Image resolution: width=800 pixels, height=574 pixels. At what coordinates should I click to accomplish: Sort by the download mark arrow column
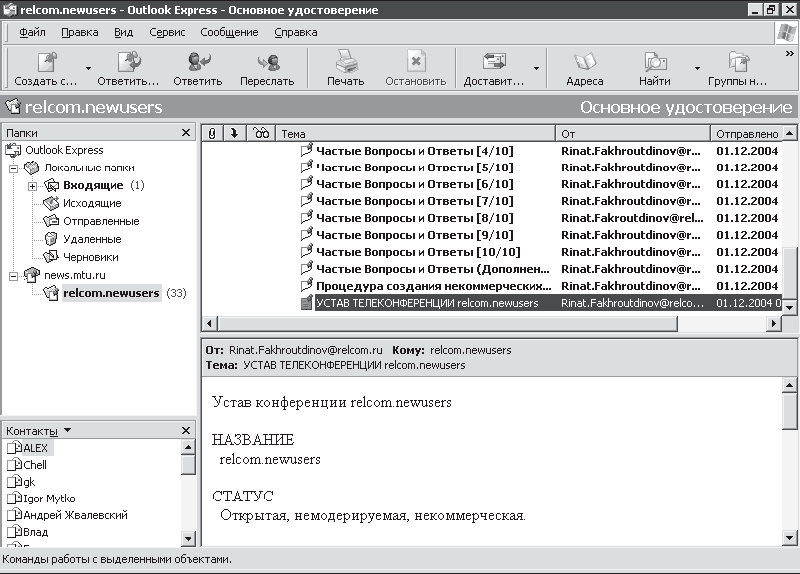(234, 134)
